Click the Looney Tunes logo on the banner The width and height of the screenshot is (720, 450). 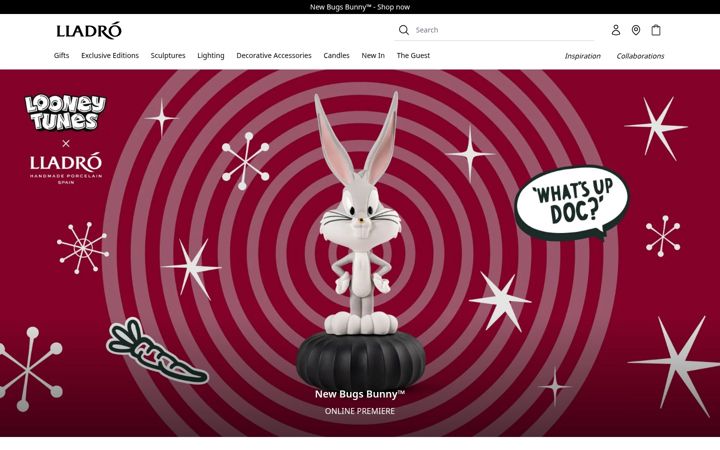(x=65, y=112)
